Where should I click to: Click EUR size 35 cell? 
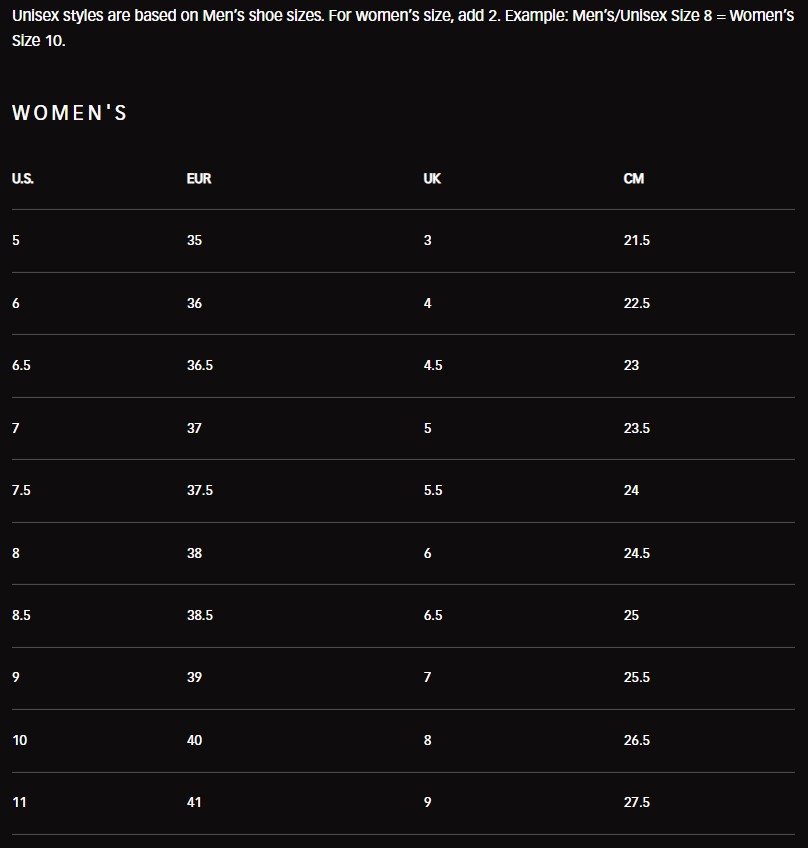coord(194,241)
